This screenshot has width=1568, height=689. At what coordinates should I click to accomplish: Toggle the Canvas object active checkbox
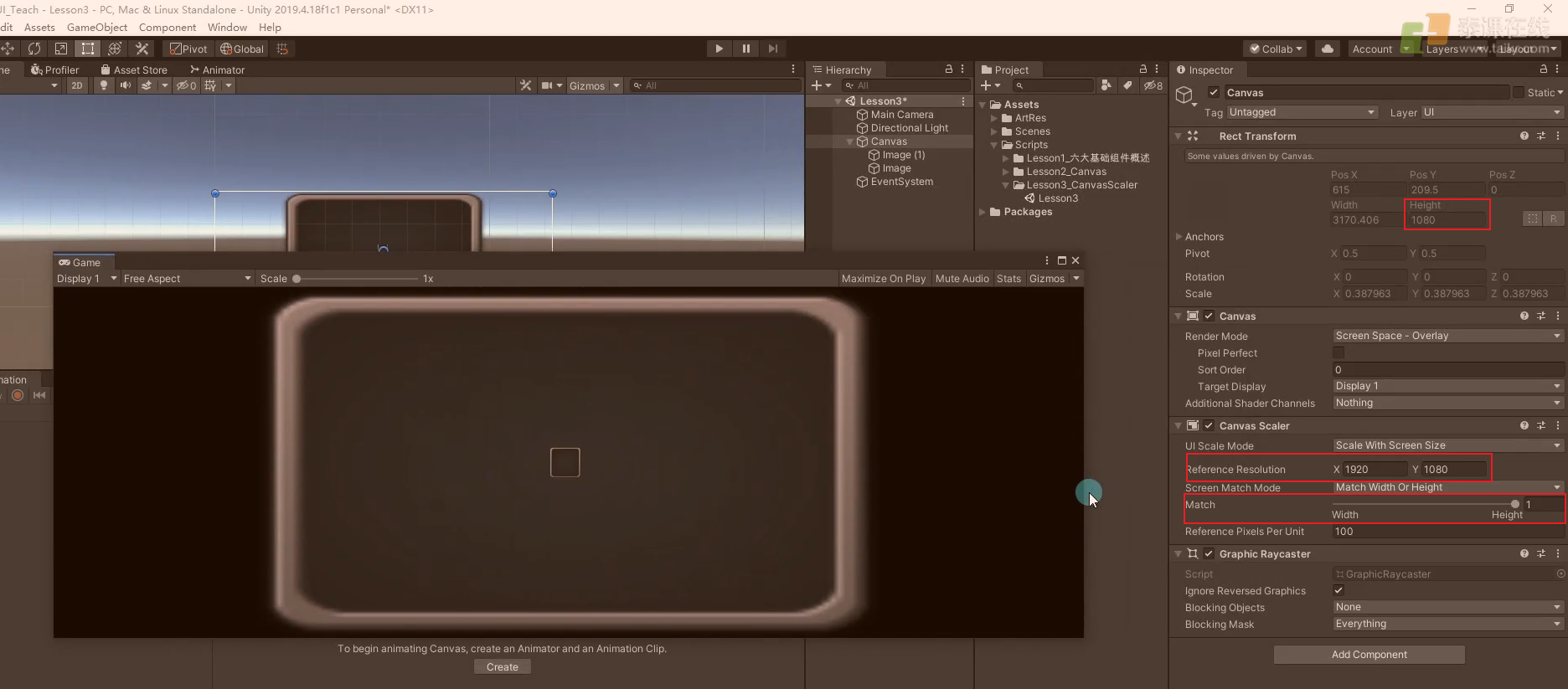coord(1213,92)
